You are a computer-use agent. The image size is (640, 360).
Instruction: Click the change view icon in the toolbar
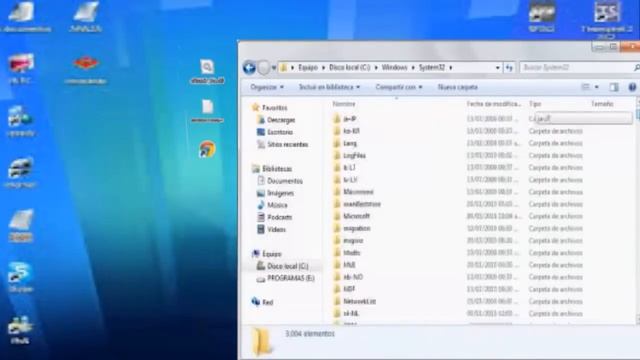tap(586, 87)
